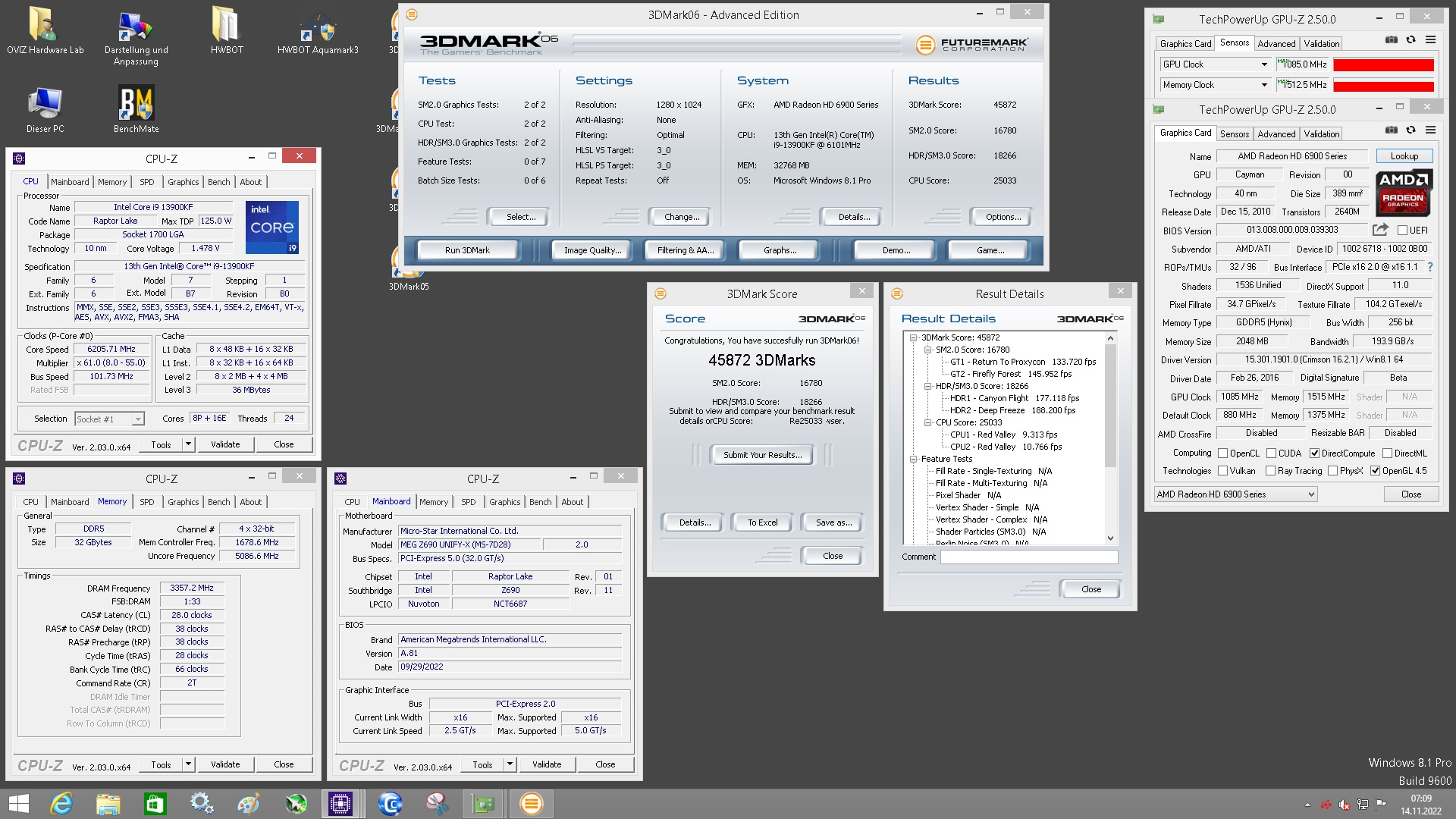Select the HWBOT folder on the desktop
1456x819 pixels.
227,30
